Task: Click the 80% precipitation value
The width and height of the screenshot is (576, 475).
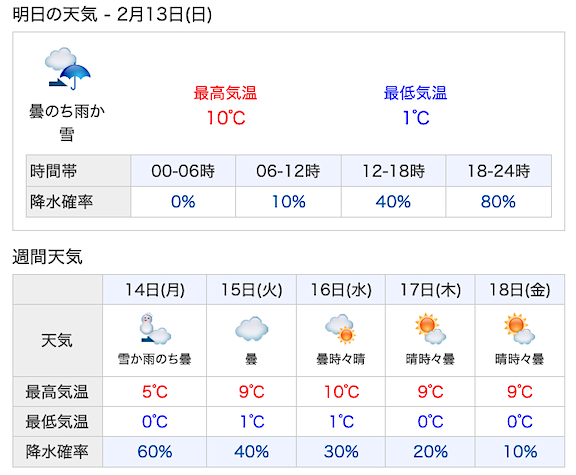Action: point(498,202)
